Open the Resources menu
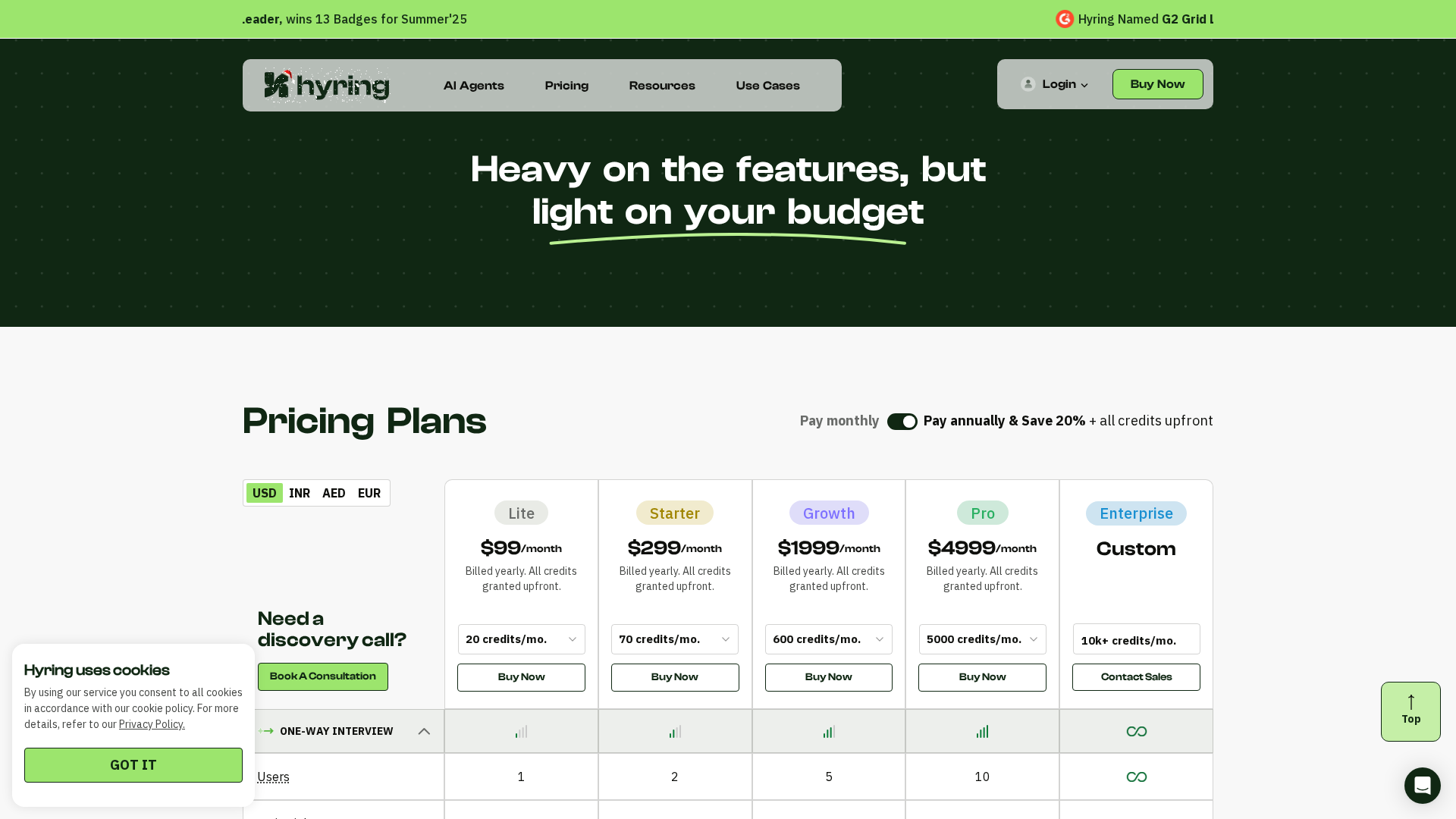 click(x=661, y=86)
